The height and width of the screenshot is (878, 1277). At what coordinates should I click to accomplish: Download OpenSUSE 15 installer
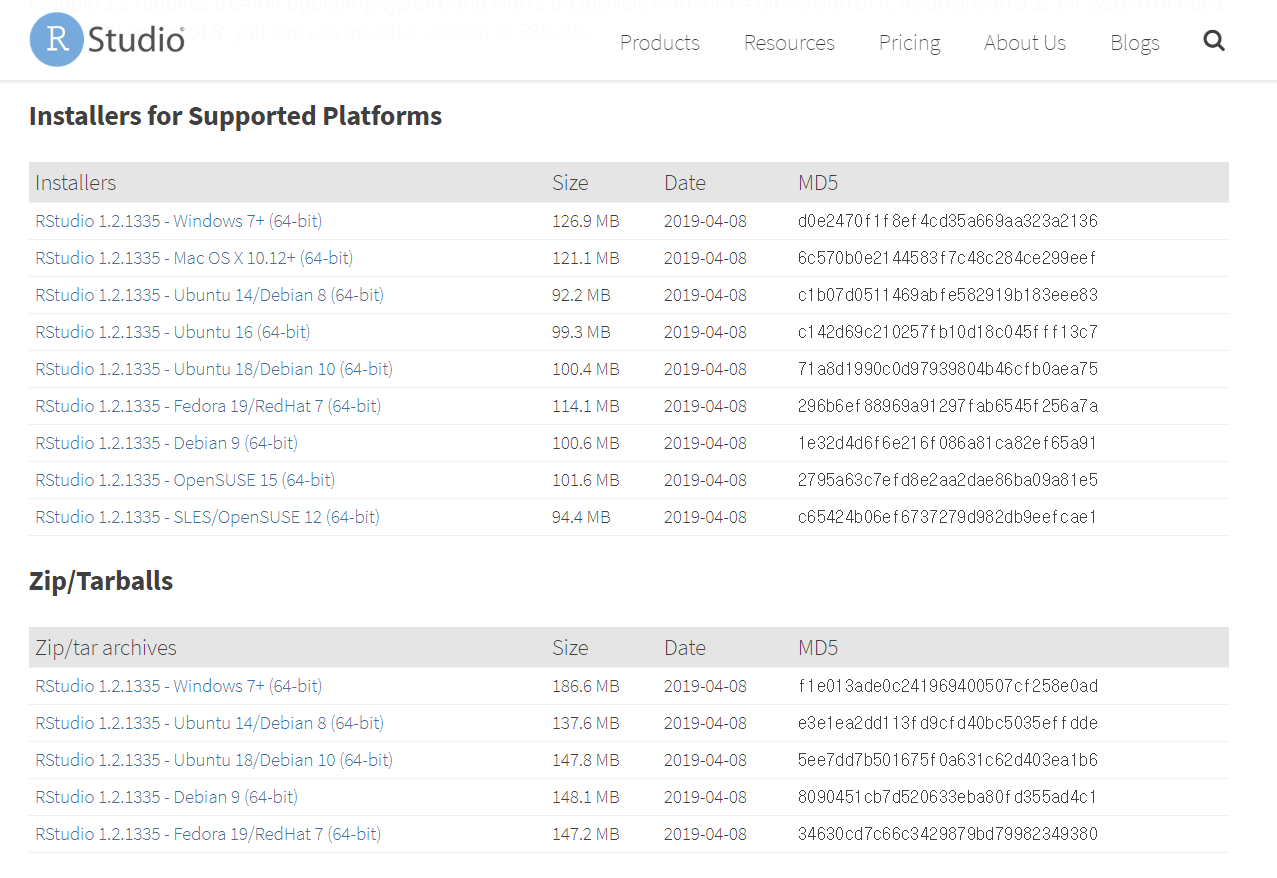pos(185,480)
